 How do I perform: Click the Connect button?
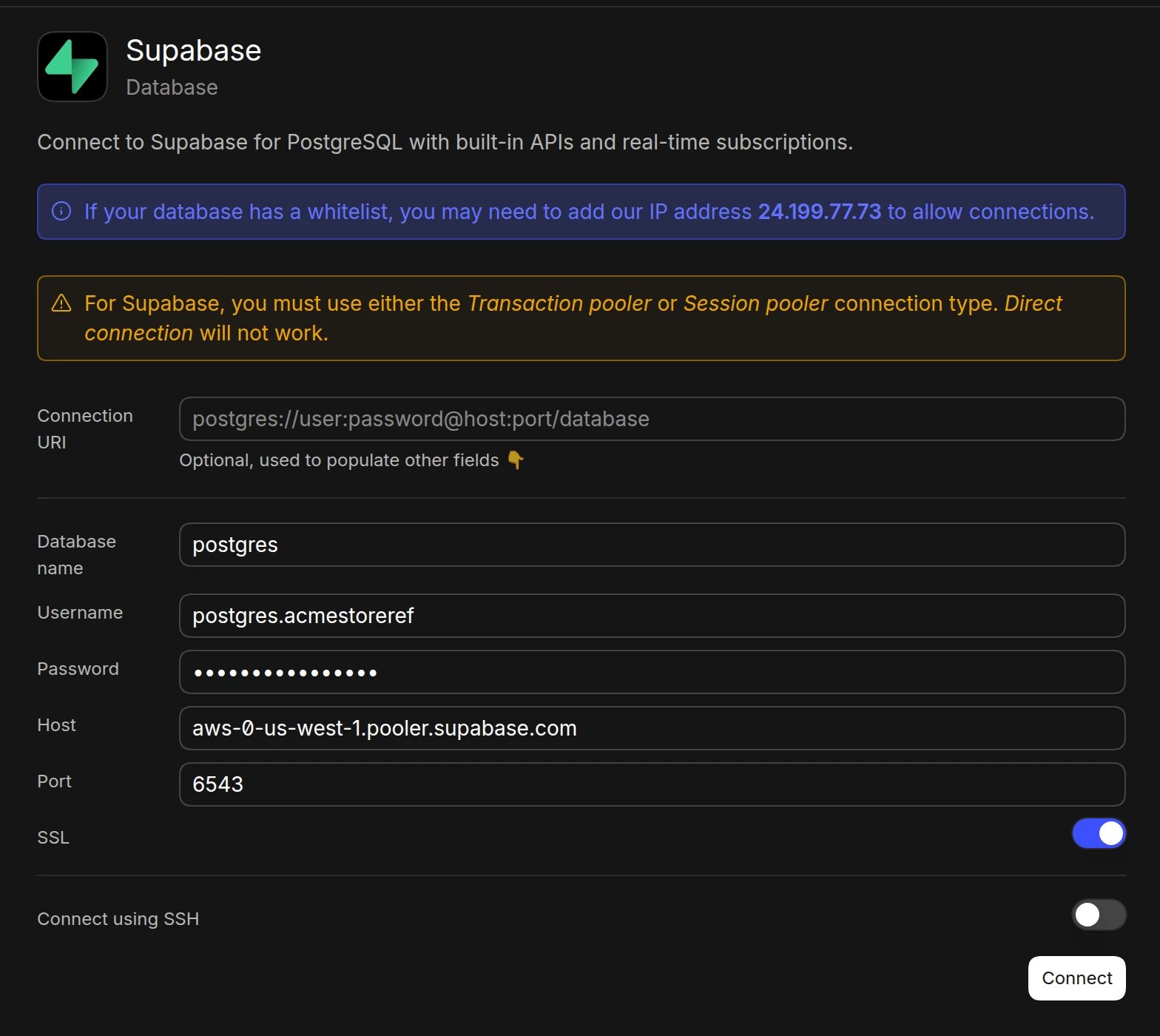(x=1076, y=978)
